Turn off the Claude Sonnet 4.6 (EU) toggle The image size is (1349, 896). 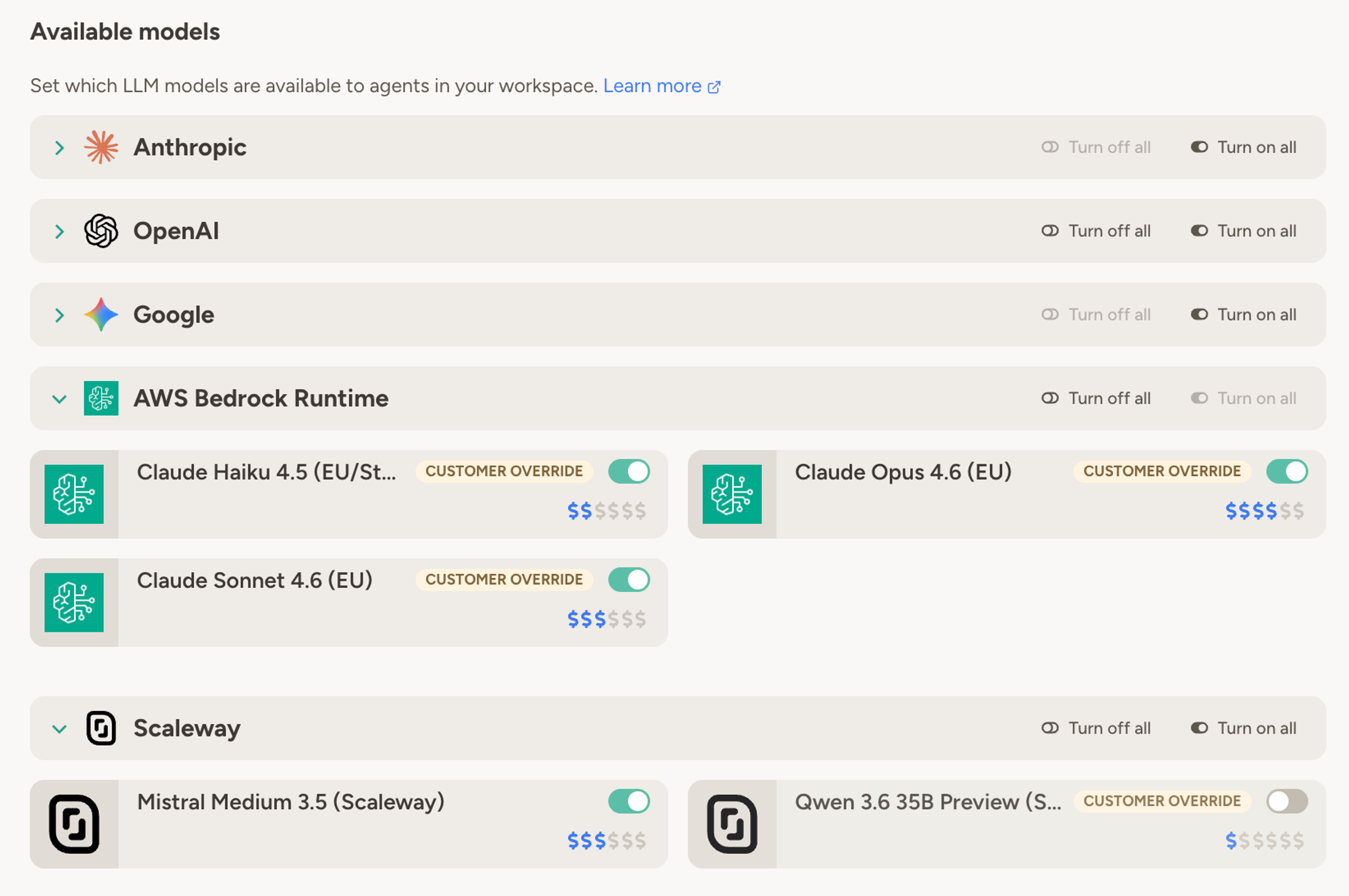pyautogui.click(x=629, y=580)
